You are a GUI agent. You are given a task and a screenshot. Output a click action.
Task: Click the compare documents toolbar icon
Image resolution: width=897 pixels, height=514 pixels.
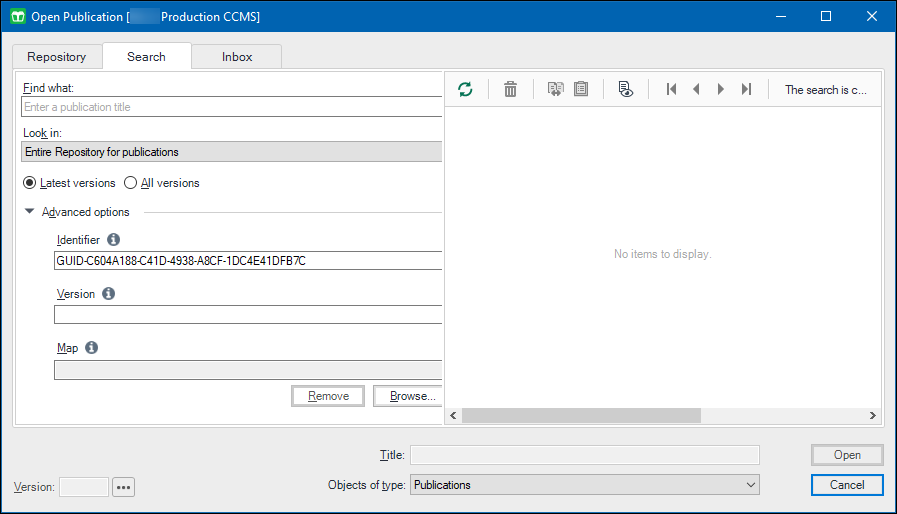tap(555, 89)
